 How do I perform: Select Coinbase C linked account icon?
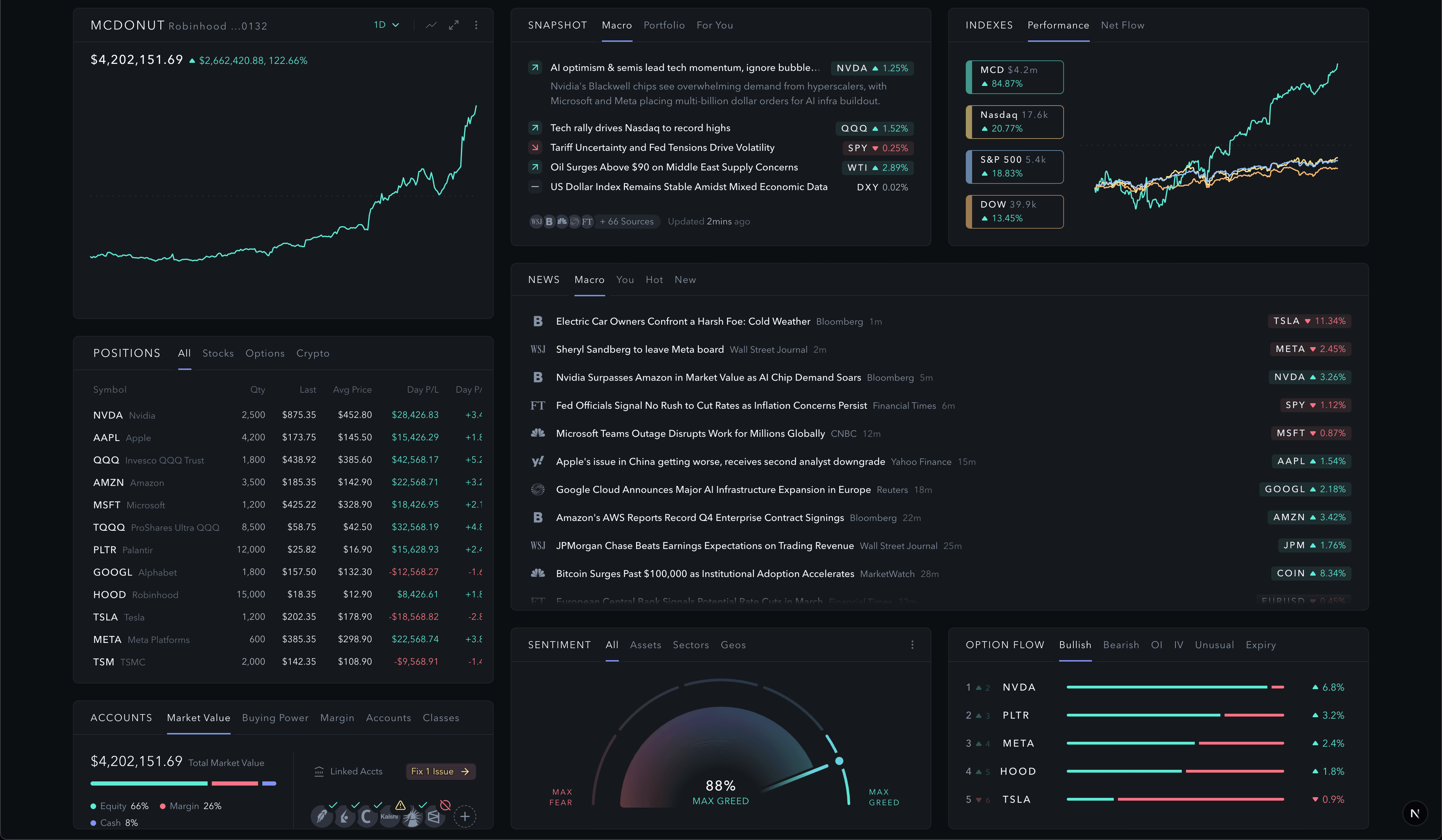point(366,817)
